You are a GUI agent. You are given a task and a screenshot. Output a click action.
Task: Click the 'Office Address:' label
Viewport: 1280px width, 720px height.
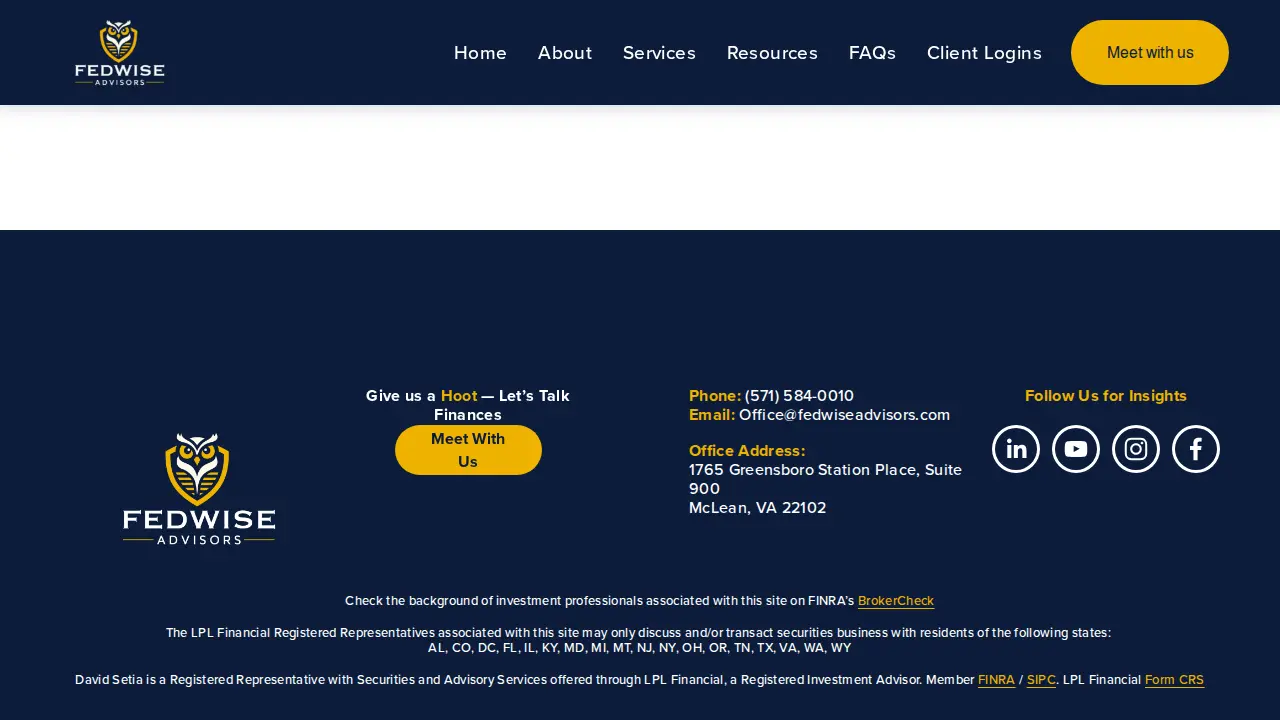tap(747, 451)
